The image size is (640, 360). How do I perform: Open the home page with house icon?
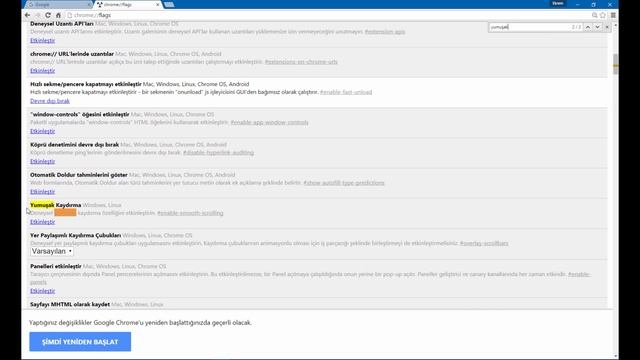(58, 15)
